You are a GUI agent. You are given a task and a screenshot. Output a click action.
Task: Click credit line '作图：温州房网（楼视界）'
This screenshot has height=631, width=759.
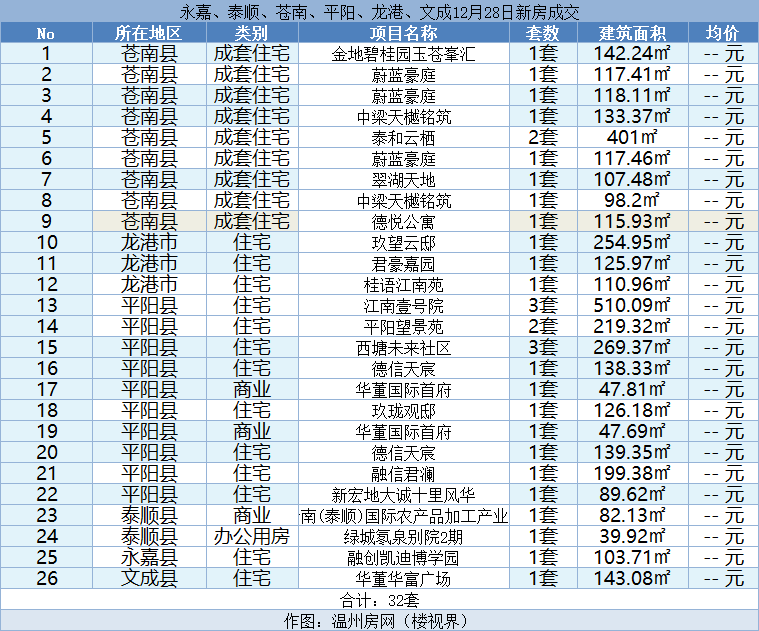377,621
